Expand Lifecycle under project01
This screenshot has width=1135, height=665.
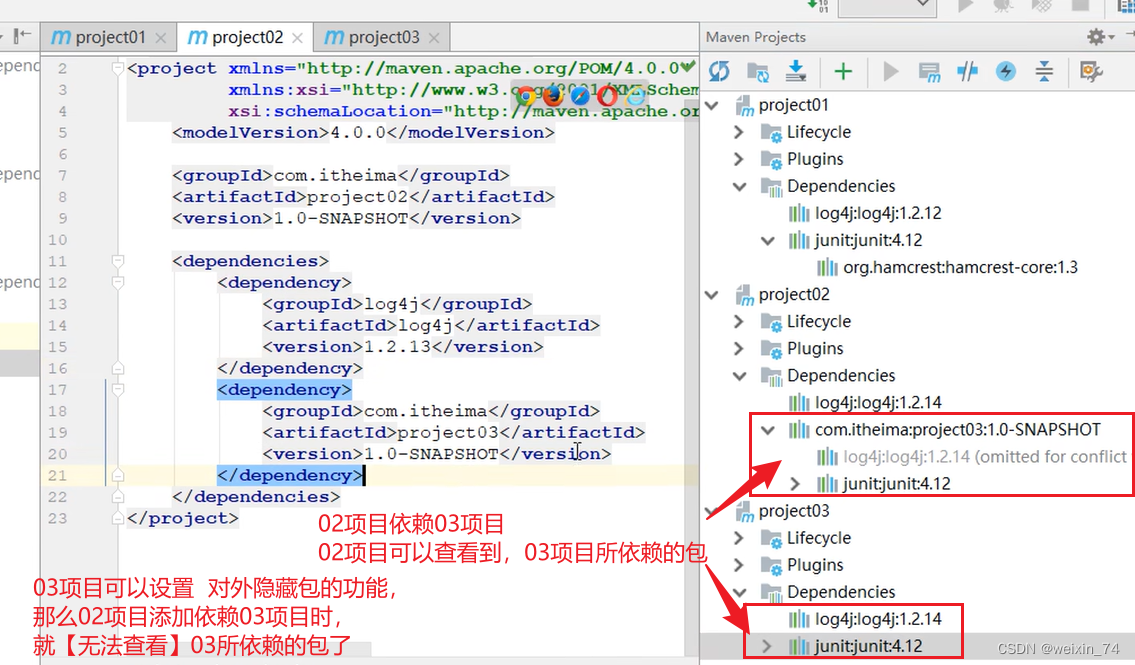coord(739,132)
